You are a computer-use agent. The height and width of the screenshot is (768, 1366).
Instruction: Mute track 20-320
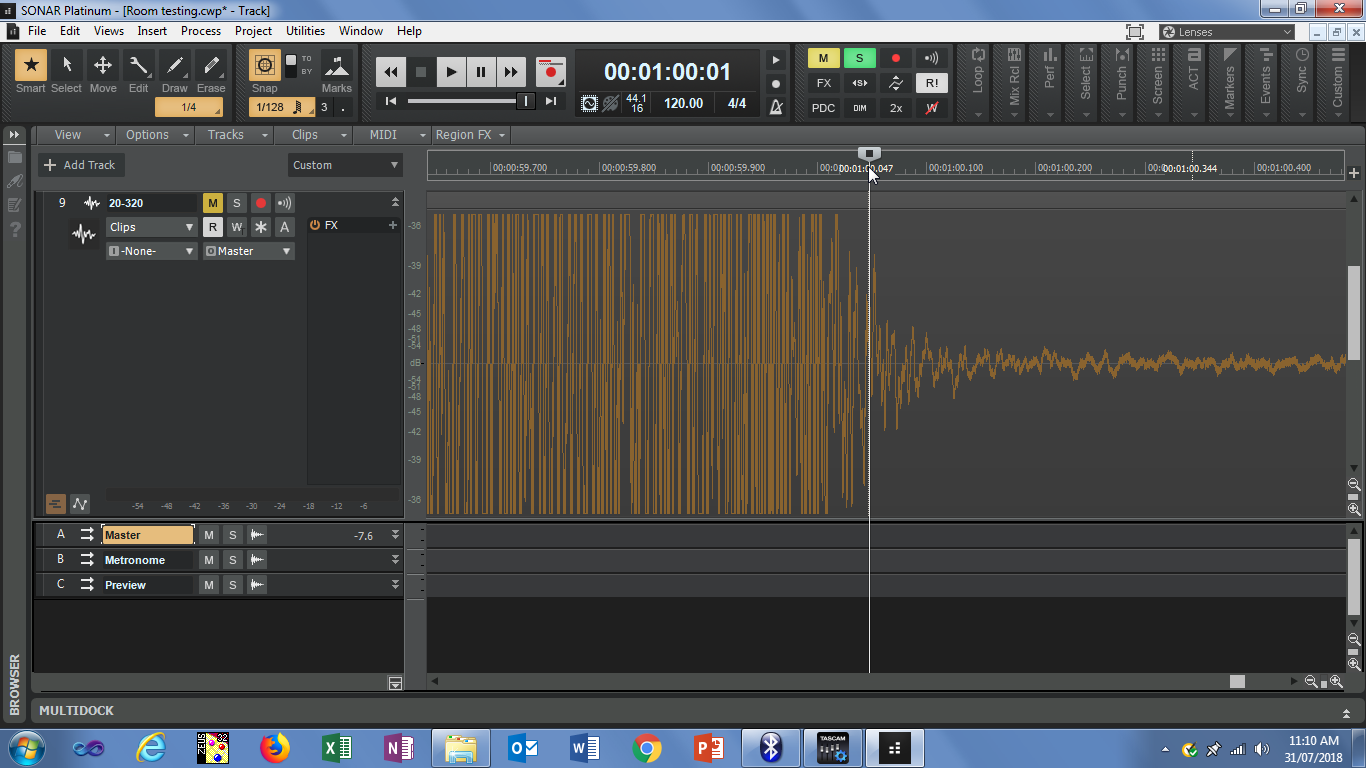point(213,203)
